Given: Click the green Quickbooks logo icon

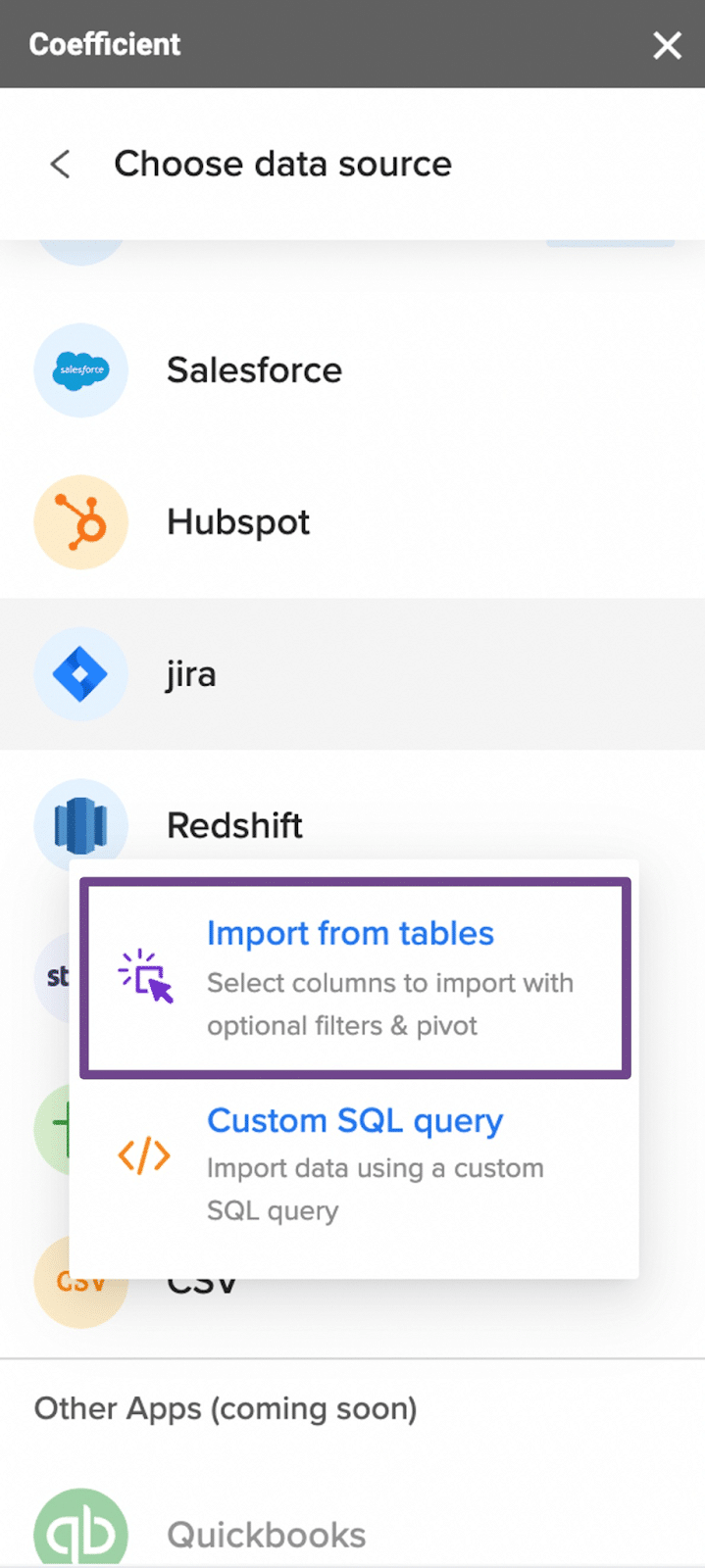Looking at the screenshot, I should tap(80, 1531).
